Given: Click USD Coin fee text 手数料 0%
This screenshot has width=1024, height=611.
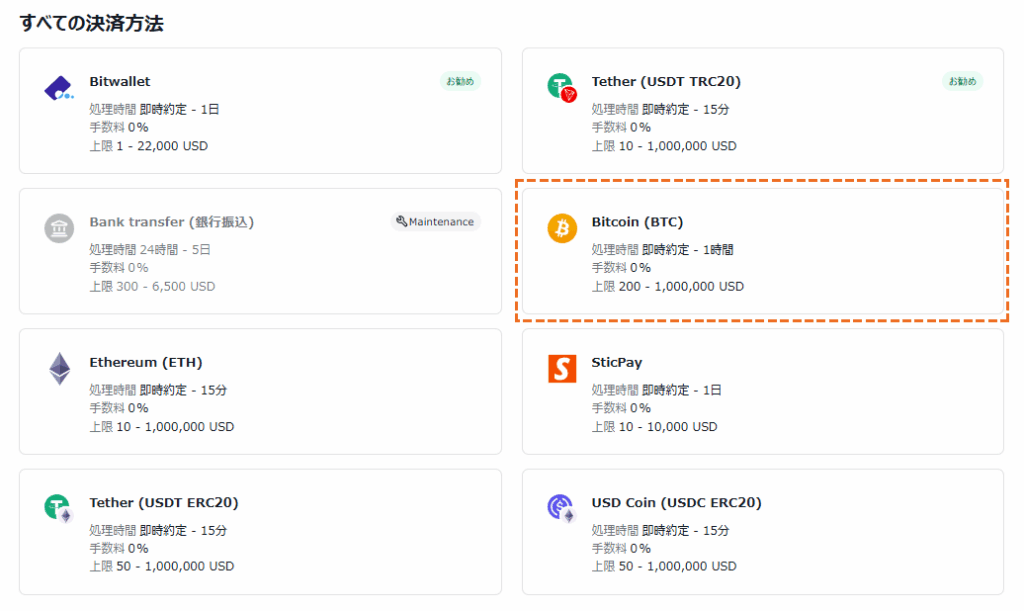Looking at the screenshot, I should pos(621,548).
